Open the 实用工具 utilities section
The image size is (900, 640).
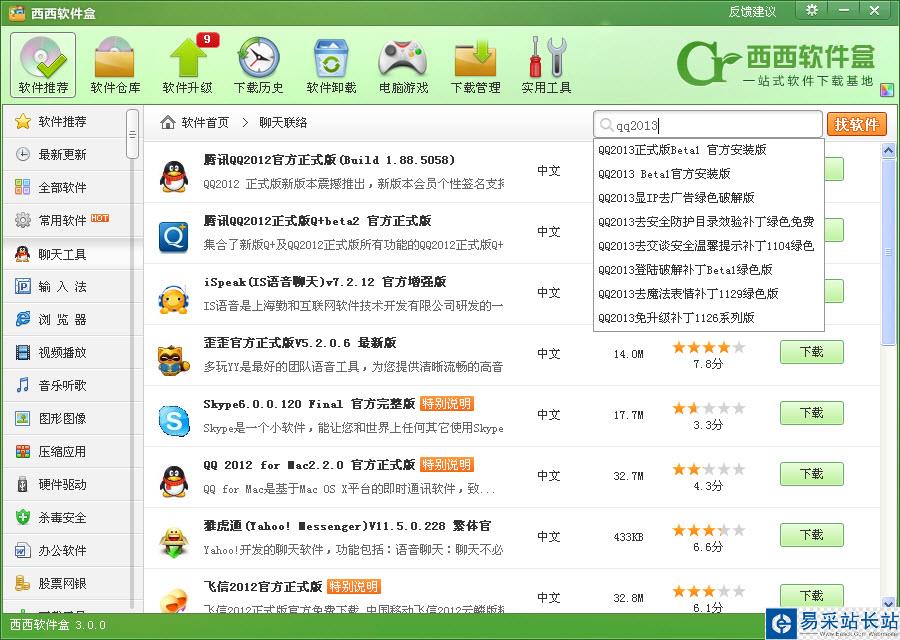[546, 65]
